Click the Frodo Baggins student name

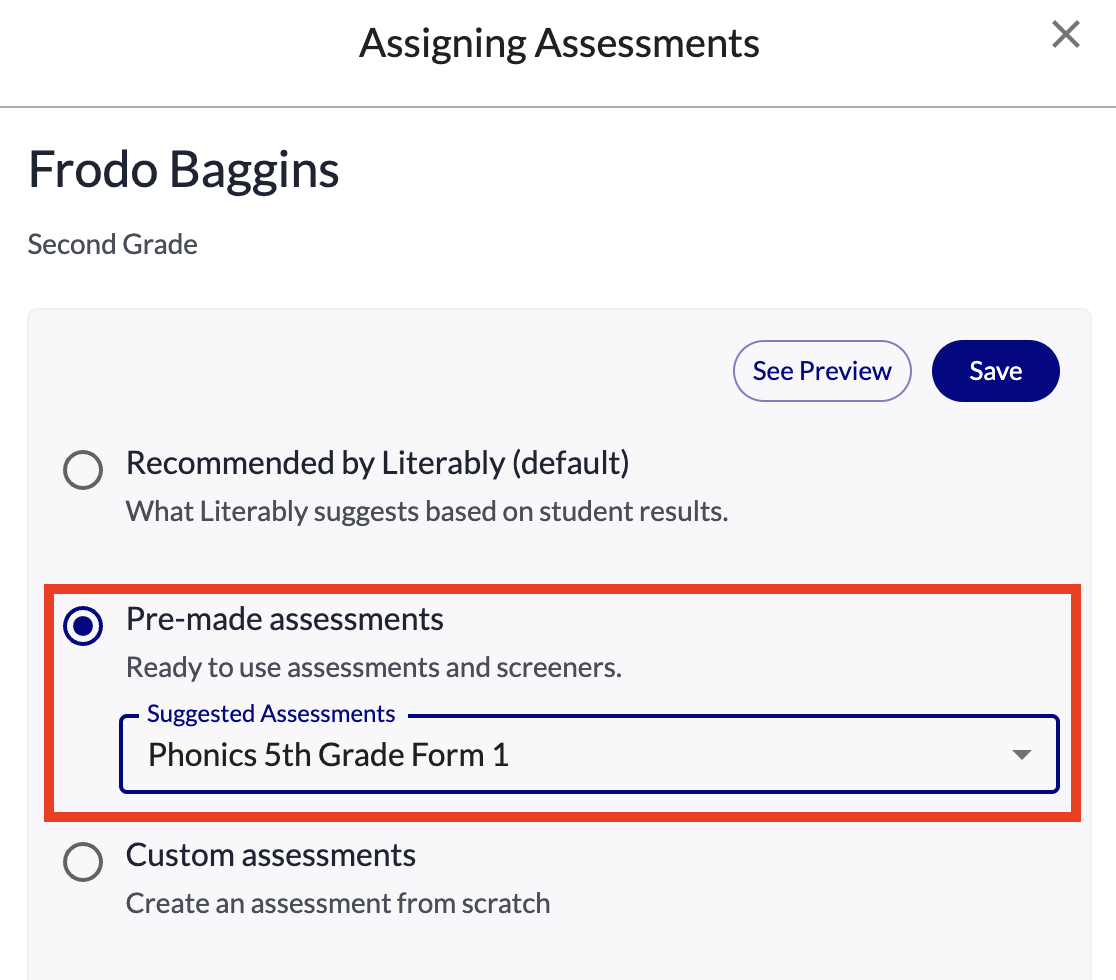tap(184, 170)
